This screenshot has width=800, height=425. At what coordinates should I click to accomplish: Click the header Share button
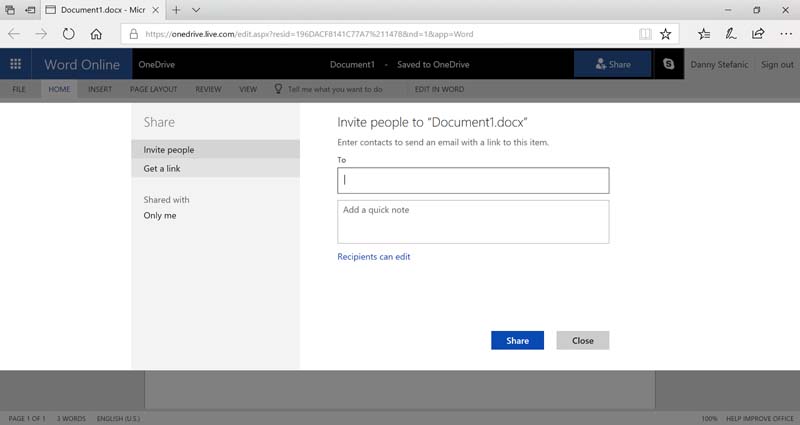613,64
